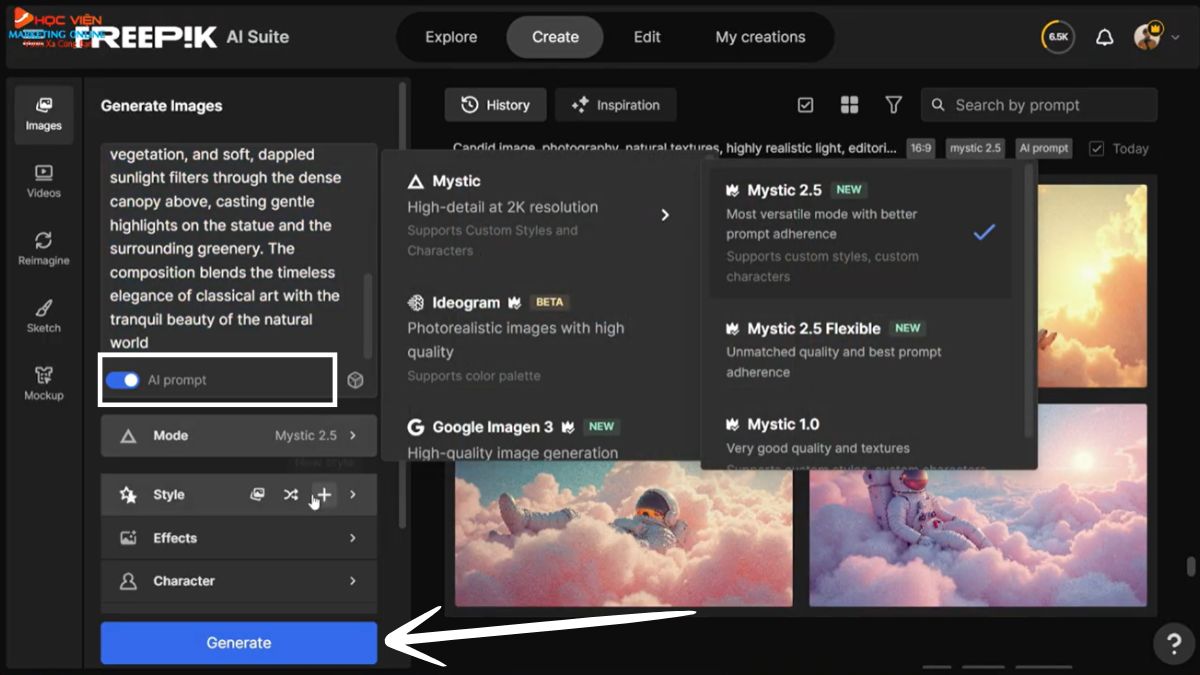Open the Reimagine tool in sidebar
The image size is (1200, 675).
pos(44,248)
